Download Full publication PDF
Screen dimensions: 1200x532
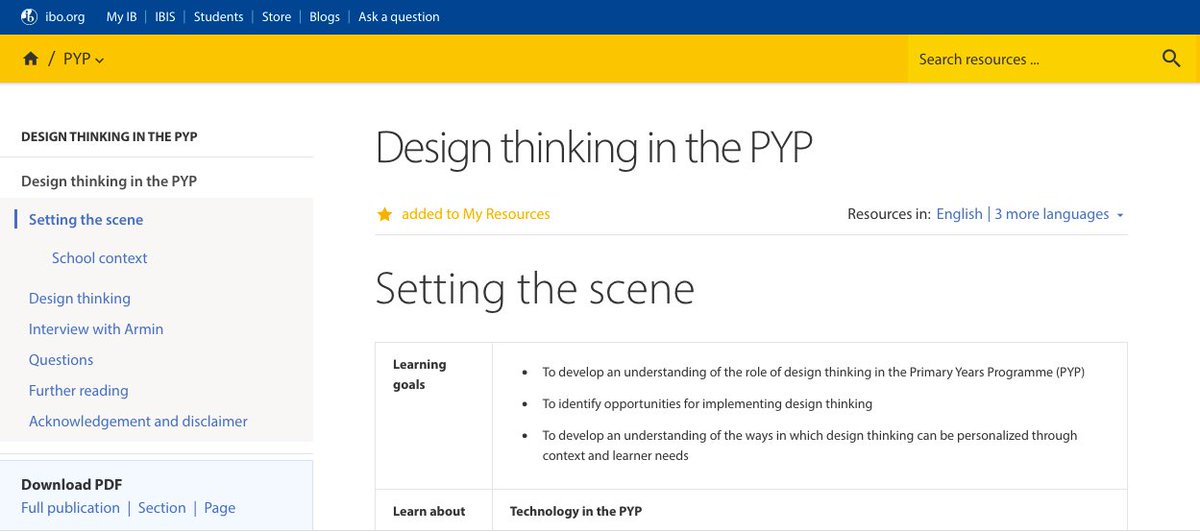[70, 508]
